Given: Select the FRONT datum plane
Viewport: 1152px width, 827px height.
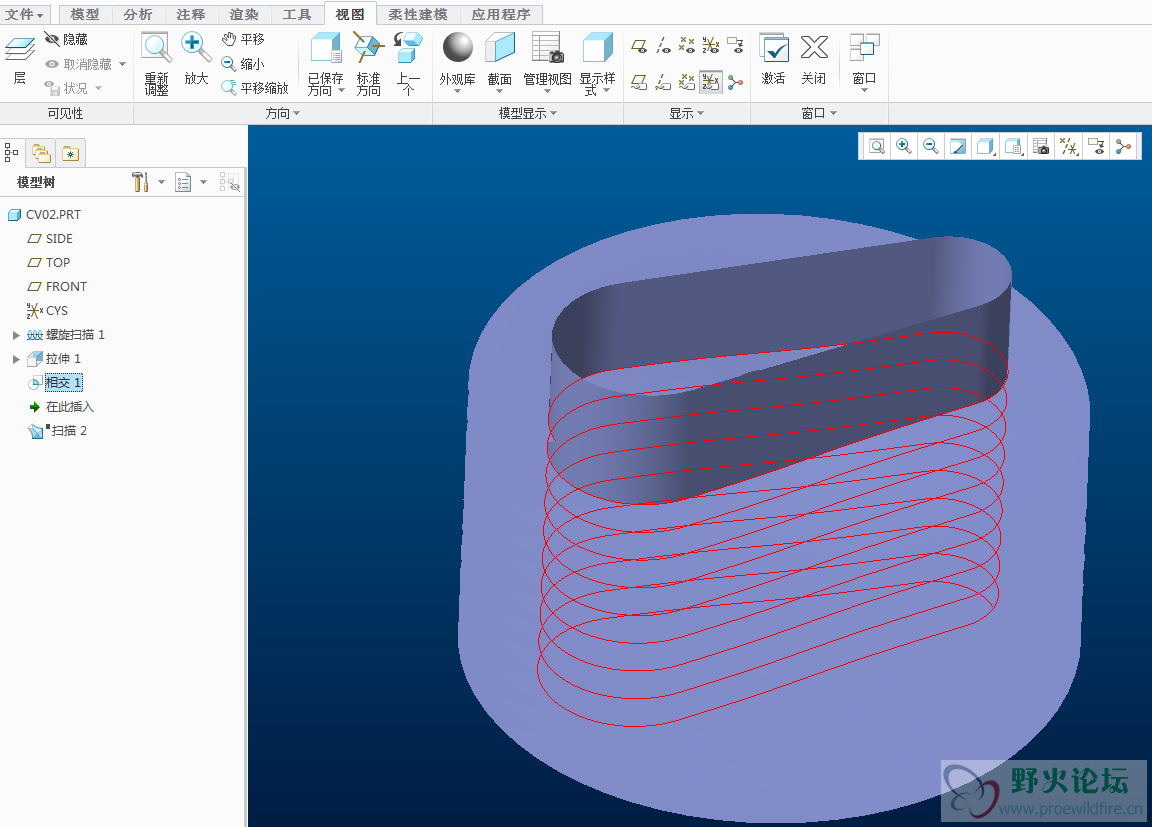Looking at the screenshot, I should tap(57, 286).
